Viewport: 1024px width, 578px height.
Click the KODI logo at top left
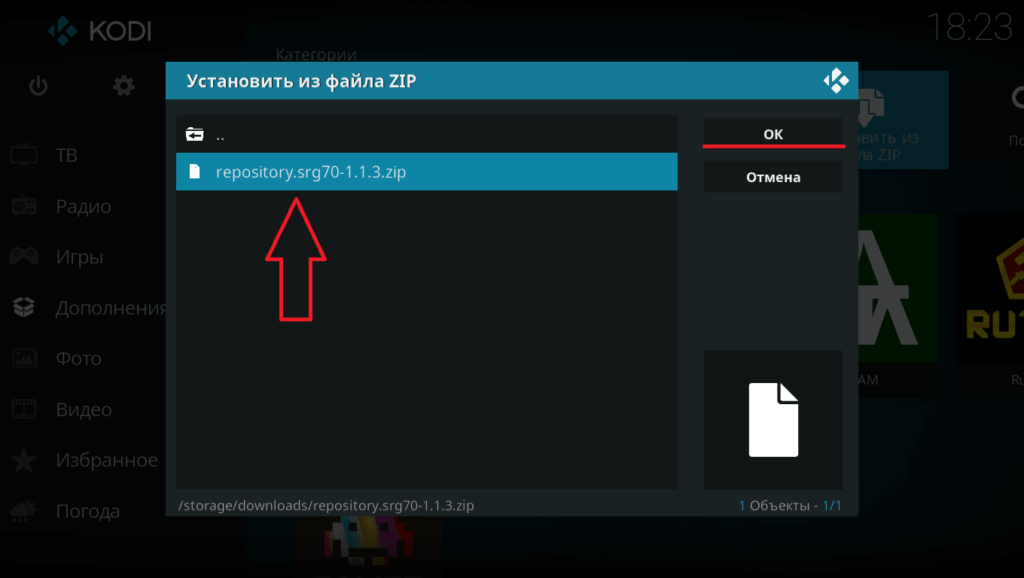(x=100, y=31)
